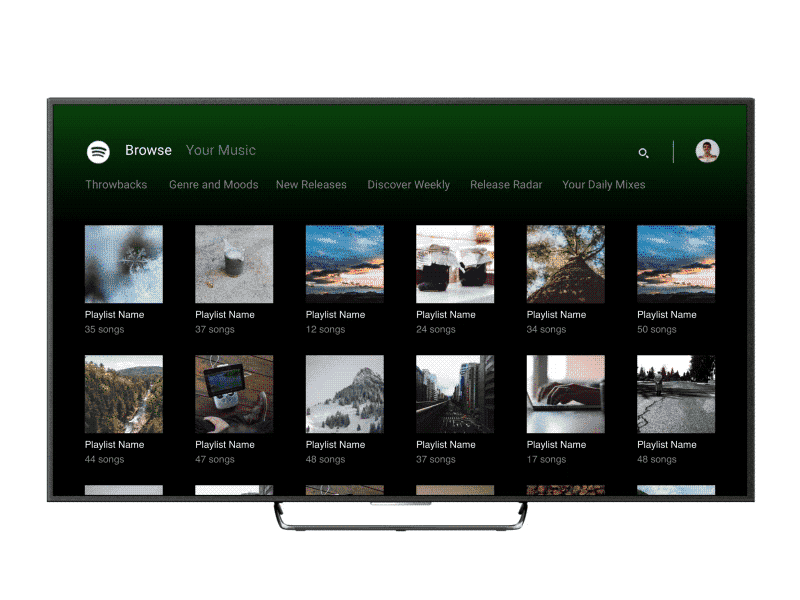Open the city street playlist cover, fourth in the second row

point(455,394)
